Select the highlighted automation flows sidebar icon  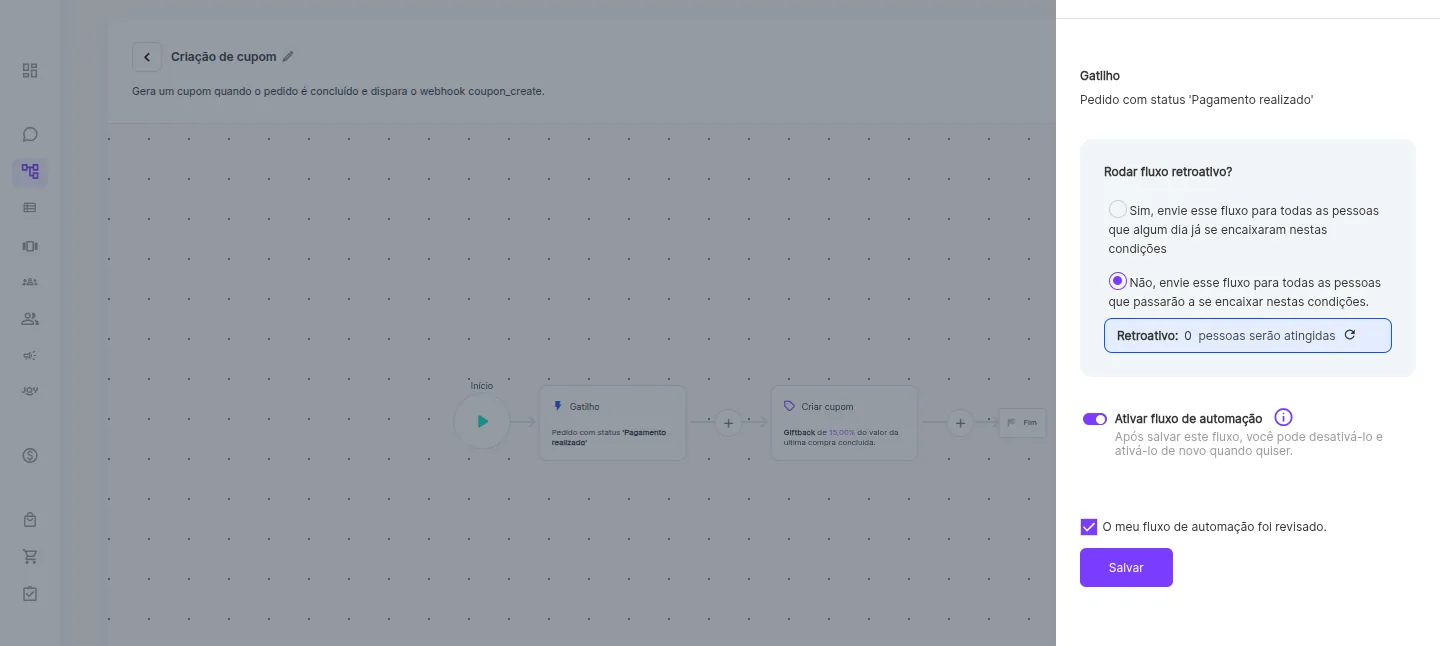[x=30, y=171]
